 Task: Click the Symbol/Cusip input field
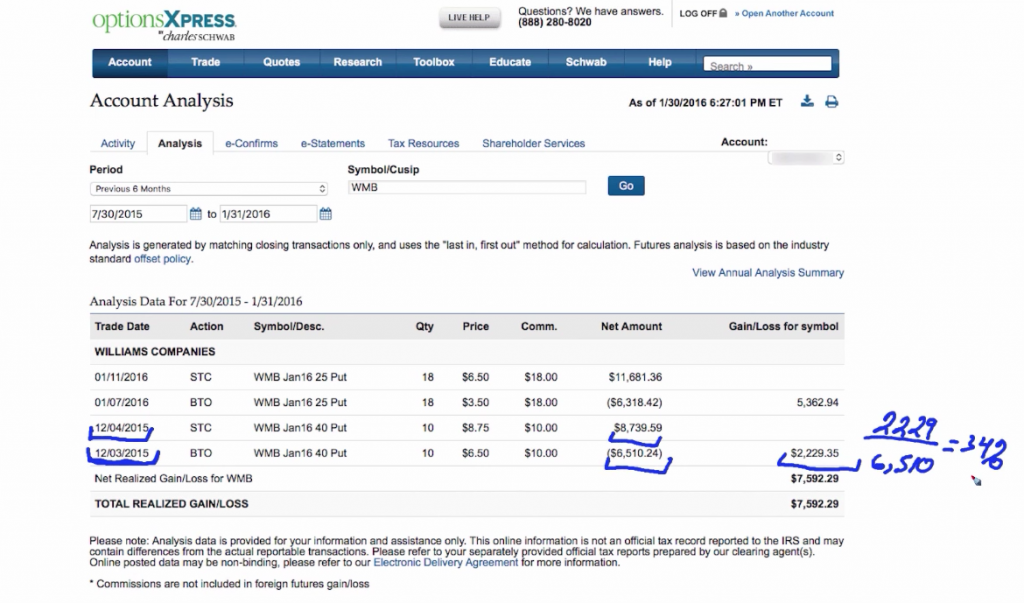coord(467,187)
